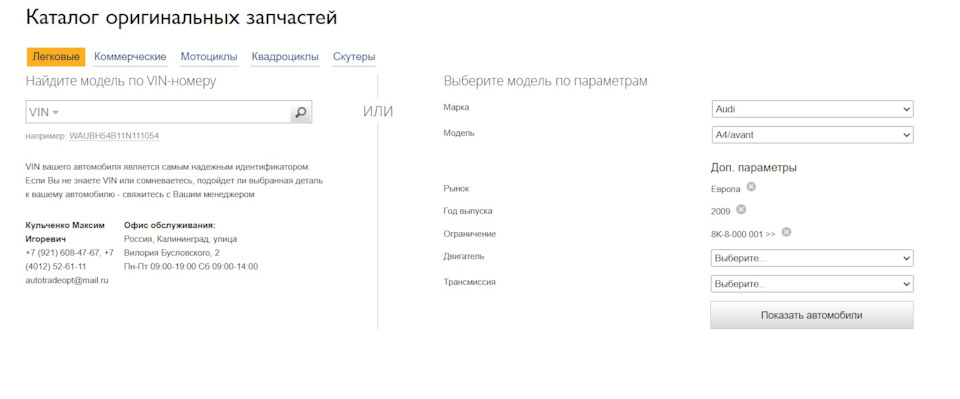
Task: Remove the Европа market filter
Action: (x=751, y=187)
